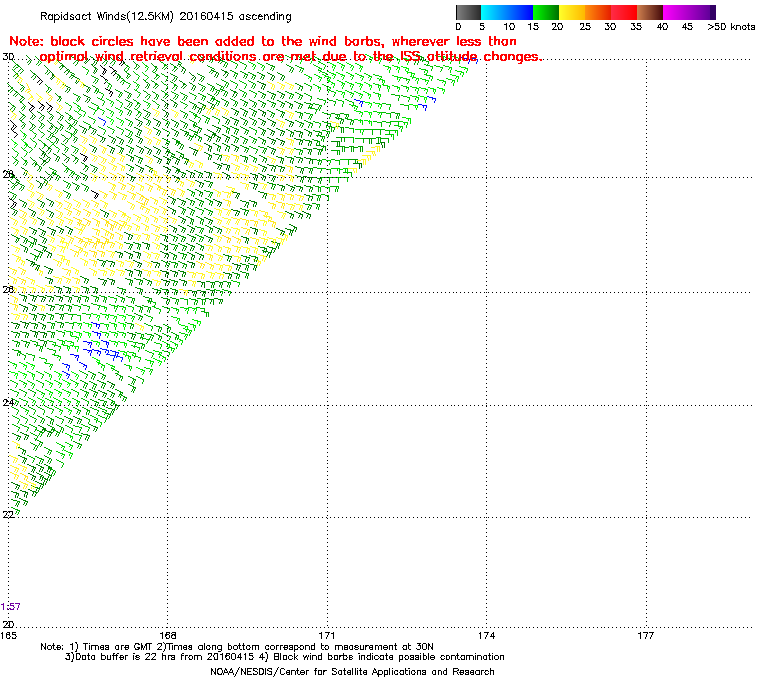
Task: Click the longitude label '171'
Action: [x=327, y=636]
